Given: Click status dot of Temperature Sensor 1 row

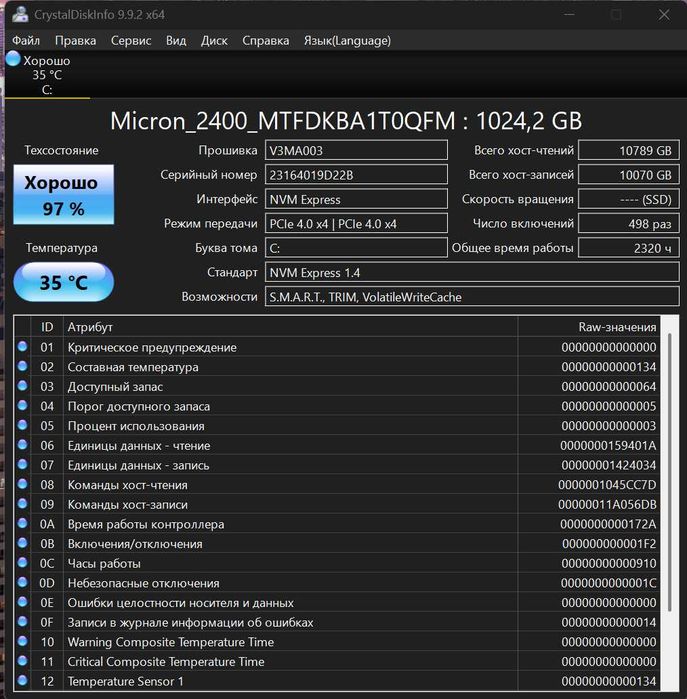Looking at the screenshot, I should point(22,680).
